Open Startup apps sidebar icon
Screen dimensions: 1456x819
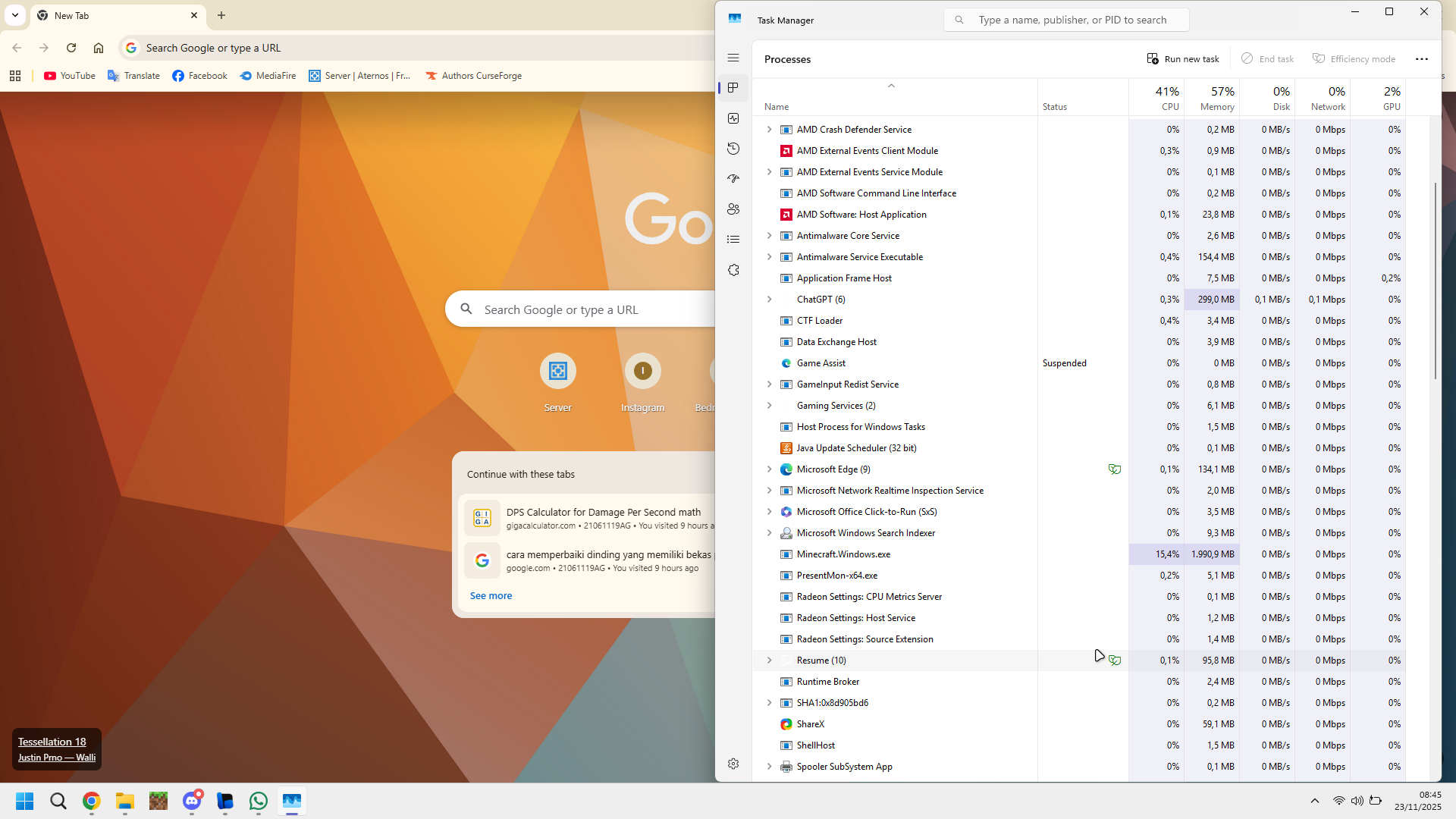(733, 179)
